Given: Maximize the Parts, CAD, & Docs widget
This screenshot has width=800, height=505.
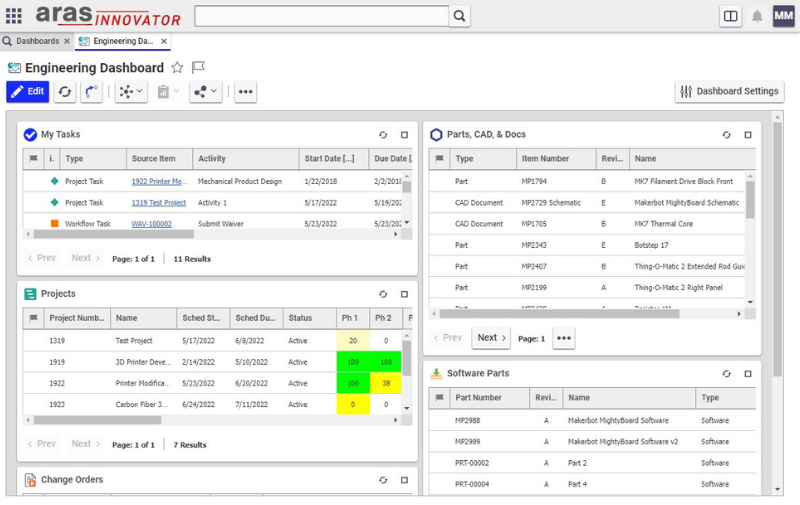Looking at the screenshot, I should [x=748, y=134].
